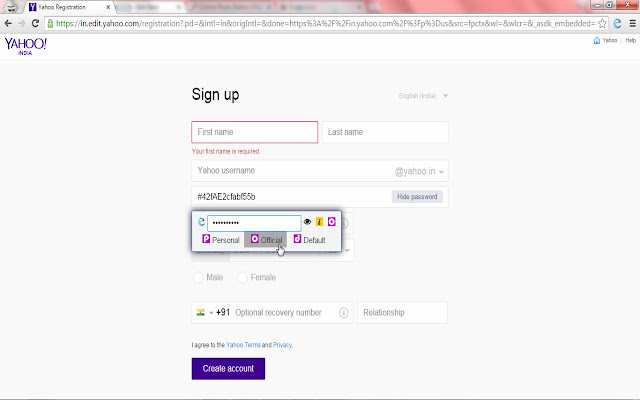Reload the Yahoo Registration page
Image resolution: width=640 pixels, height=400 pixels.
click(36, 23)
